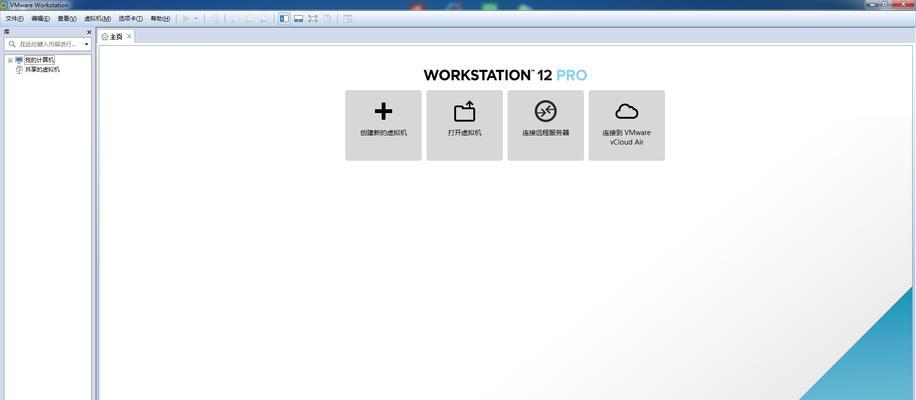Open the 帮助(H) menu
Viewport: 916px width, 400px height.
[160, 19]
